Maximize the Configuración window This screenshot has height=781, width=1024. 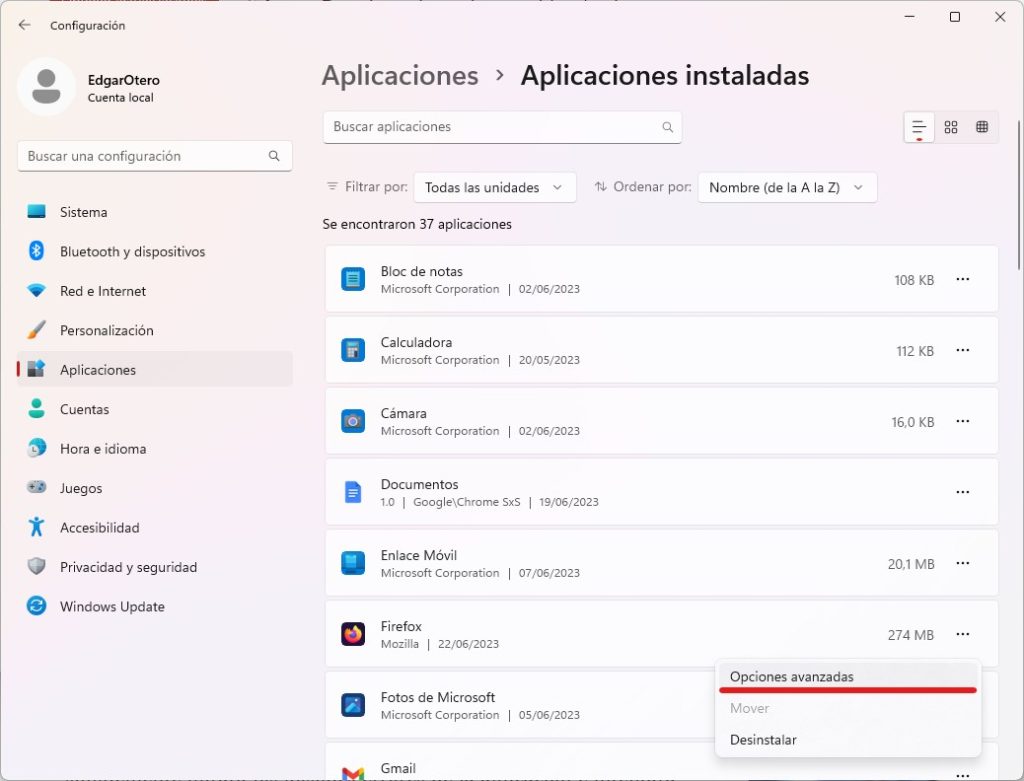[955, 17]
